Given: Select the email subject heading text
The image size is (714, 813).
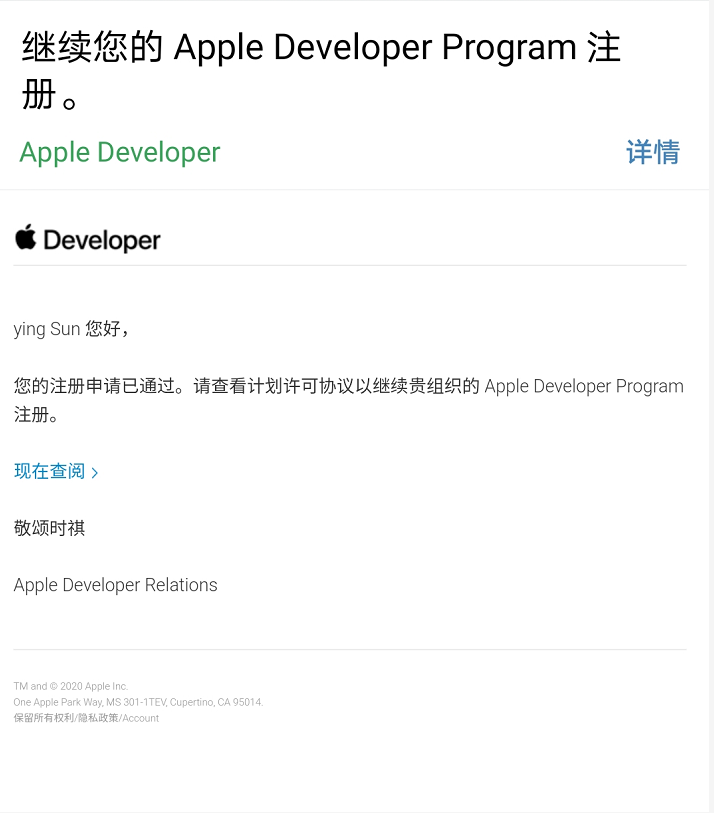Looking at the screenshot, I should pos(321,69).
